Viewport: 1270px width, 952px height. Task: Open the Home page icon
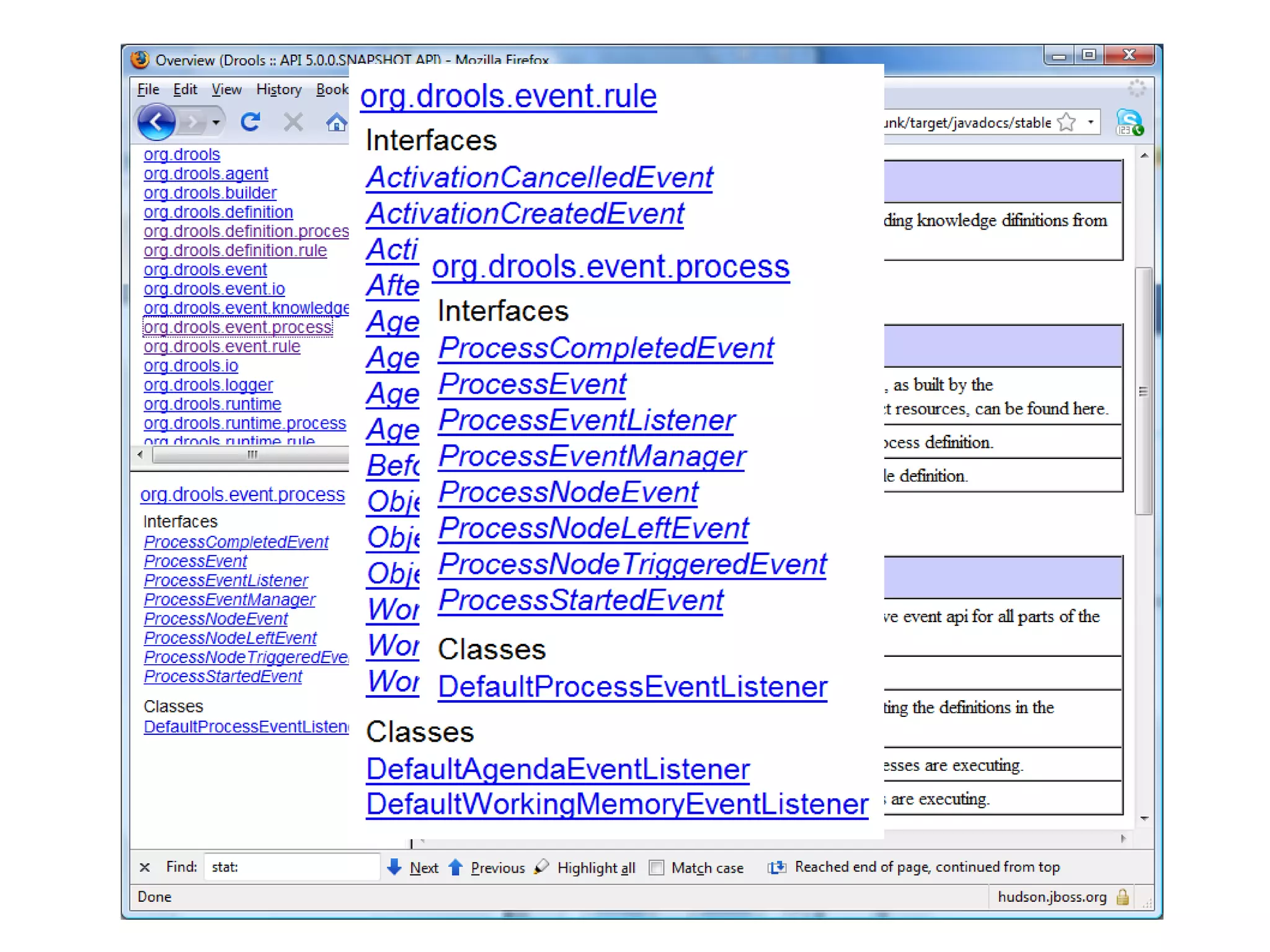pyautogui.click(x=336, y=122)
